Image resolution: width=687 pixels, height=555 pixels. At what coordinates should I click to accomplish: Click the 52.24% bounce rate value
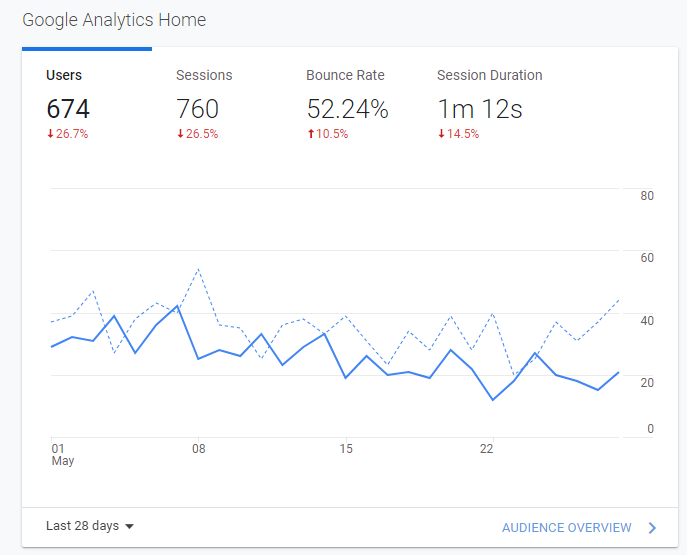point(347,109)
